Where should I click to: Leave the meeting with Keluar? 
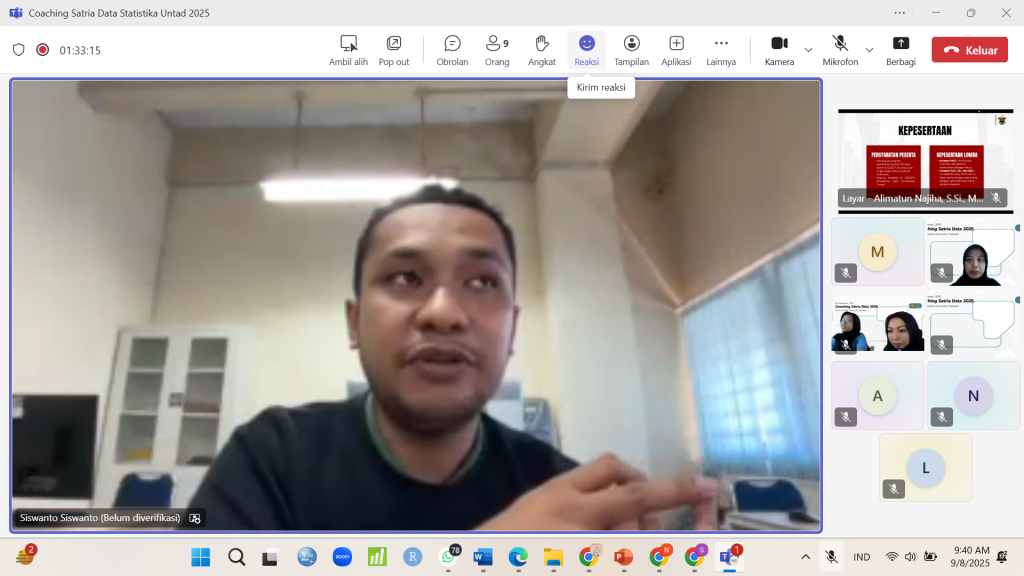pos(969,50)
